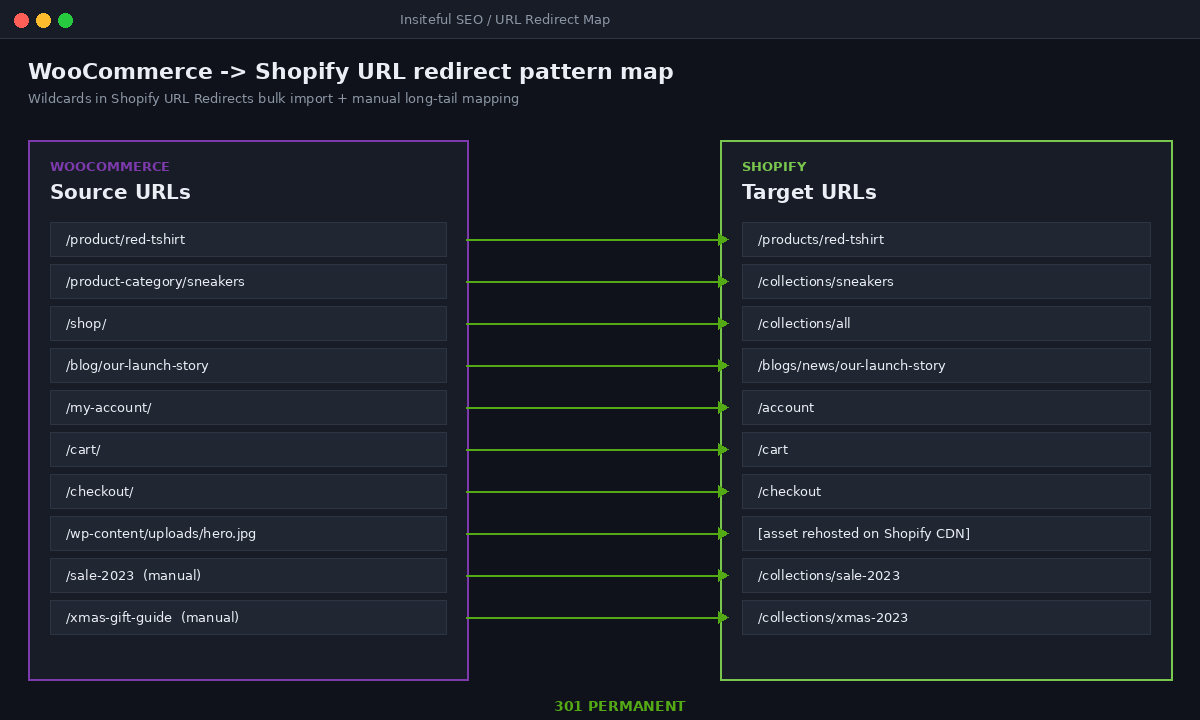The height and width of the screenshot is (720, 1200).
Task: Click the 301 PERMANENT legend label
Action: (x=620, y=707)
